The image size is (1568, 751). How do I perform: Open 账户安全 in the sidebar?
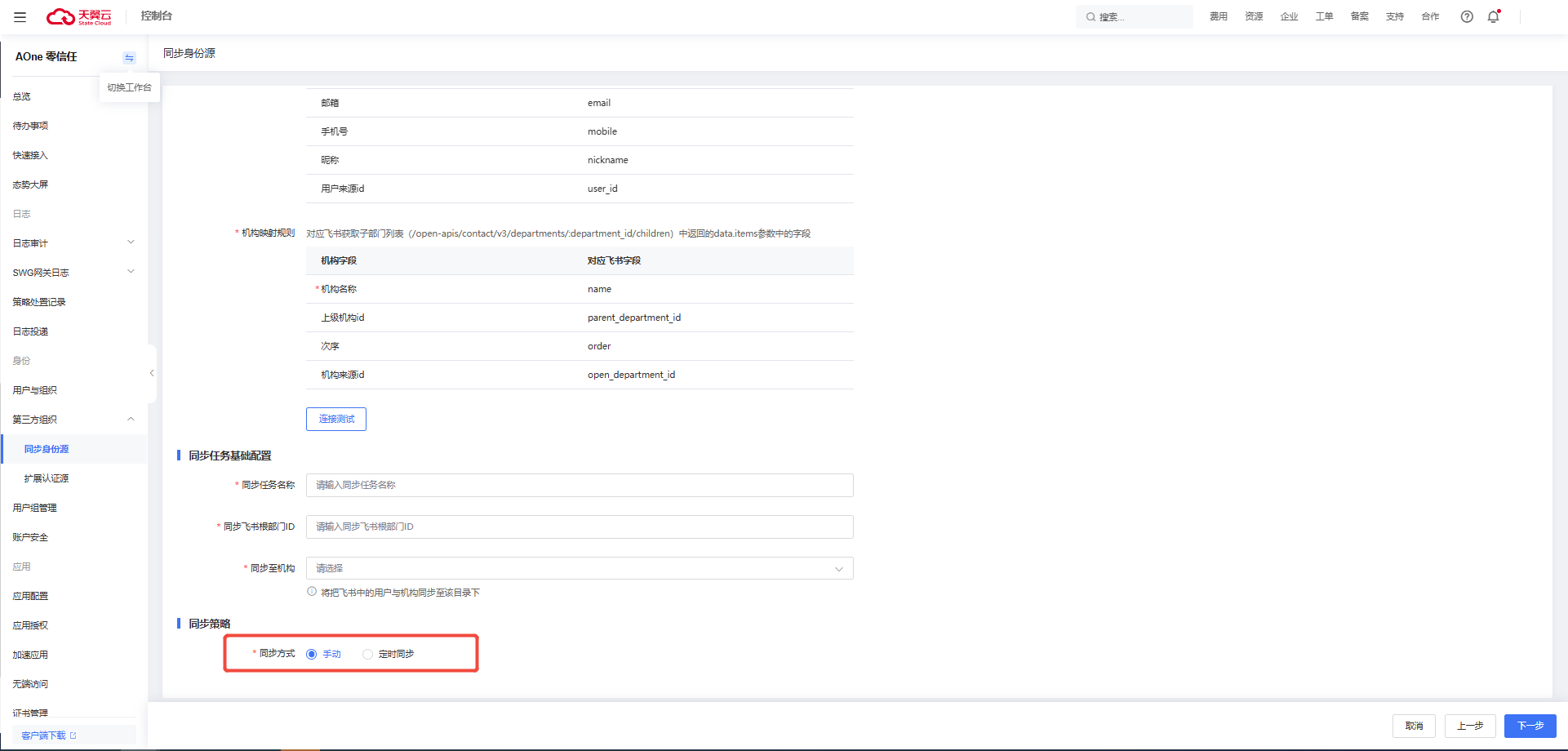[30, 537]
